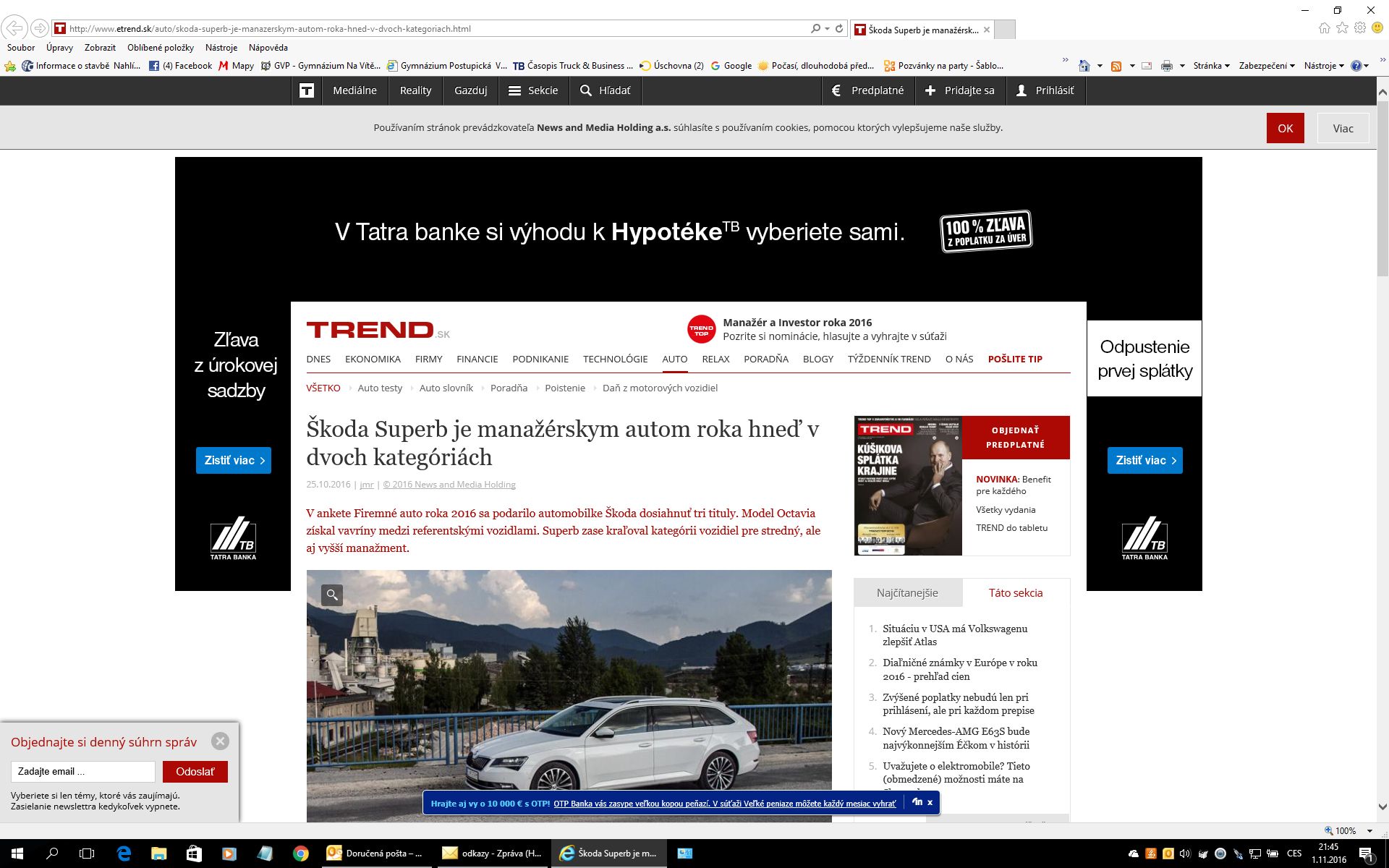Click the browser Forward arrow button
Screen dimensions: 1389x868
click(40, 29)
